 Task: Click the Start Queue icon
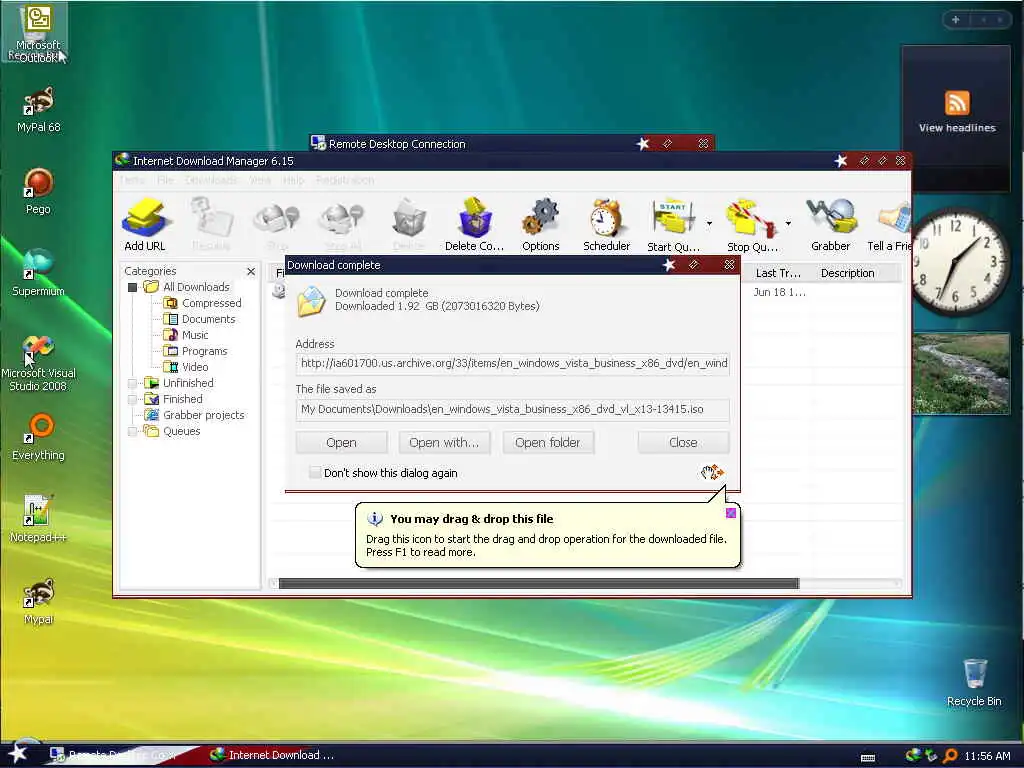tap(673, 224)
